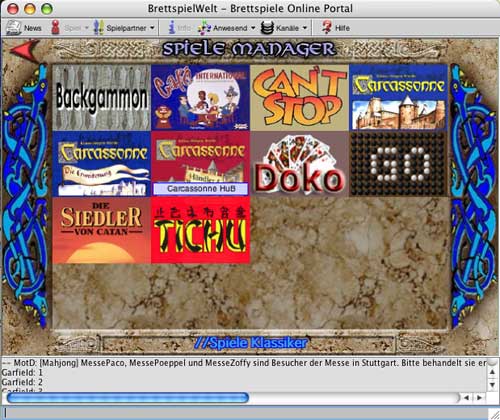Viewport: 500px width, 420px height.
Task: Click the Anwesend colored people icon
Action: point(204,28)
